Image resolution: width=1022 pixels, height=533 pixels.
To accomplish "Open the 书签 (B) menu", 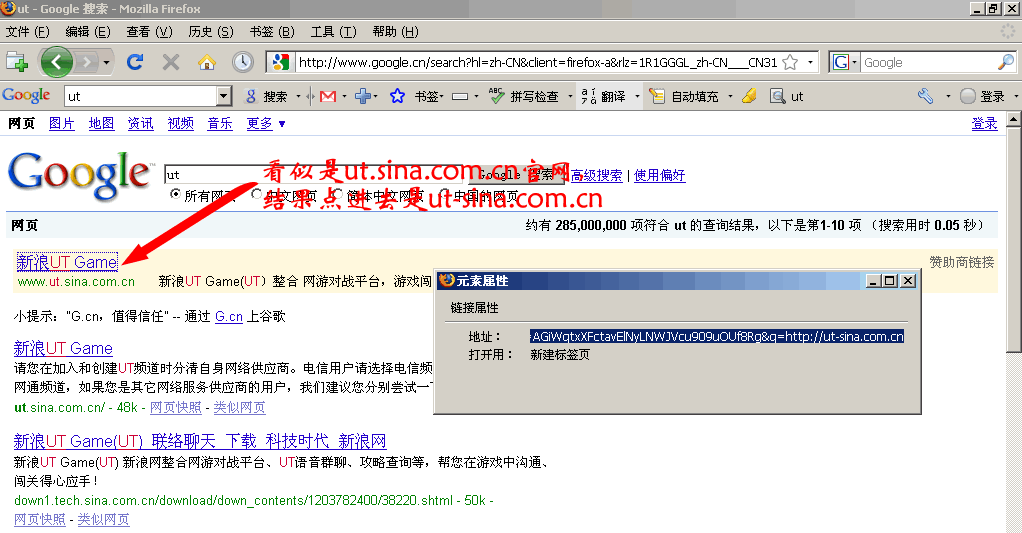I will (x=272, y=31).
